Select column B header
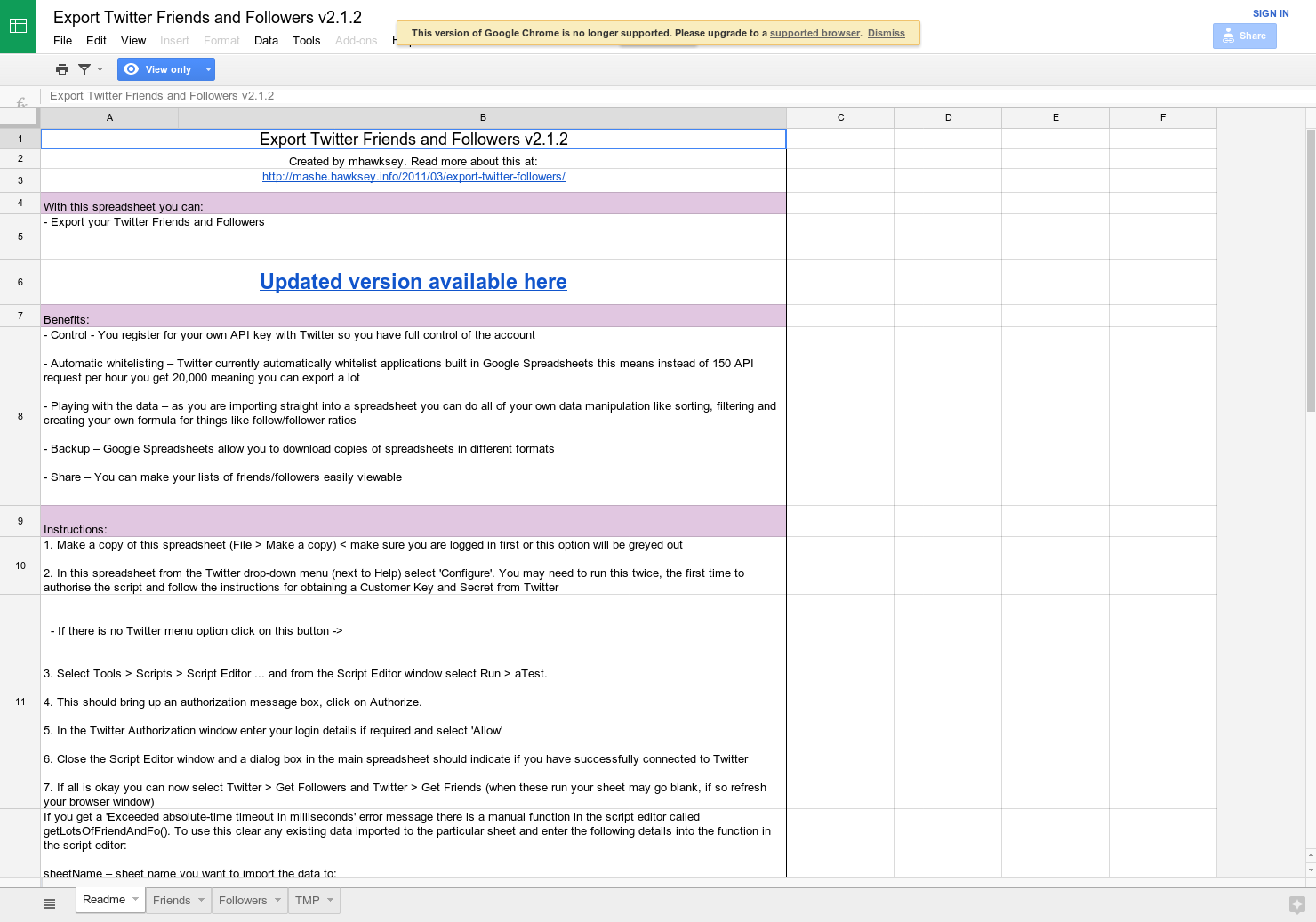 (x=483, y=116)
